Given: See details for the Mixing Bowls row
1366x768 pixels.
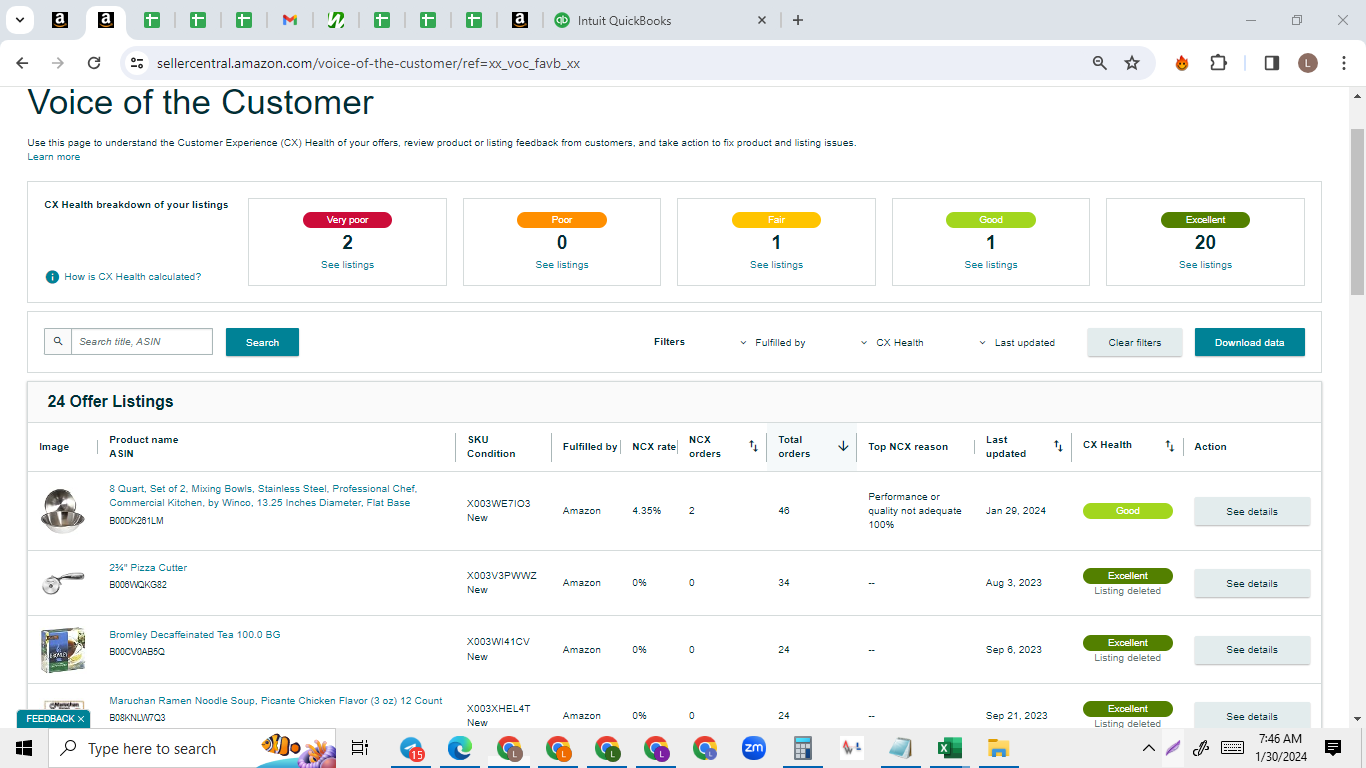Looking at the screenshot, I should coord(1252,511).
